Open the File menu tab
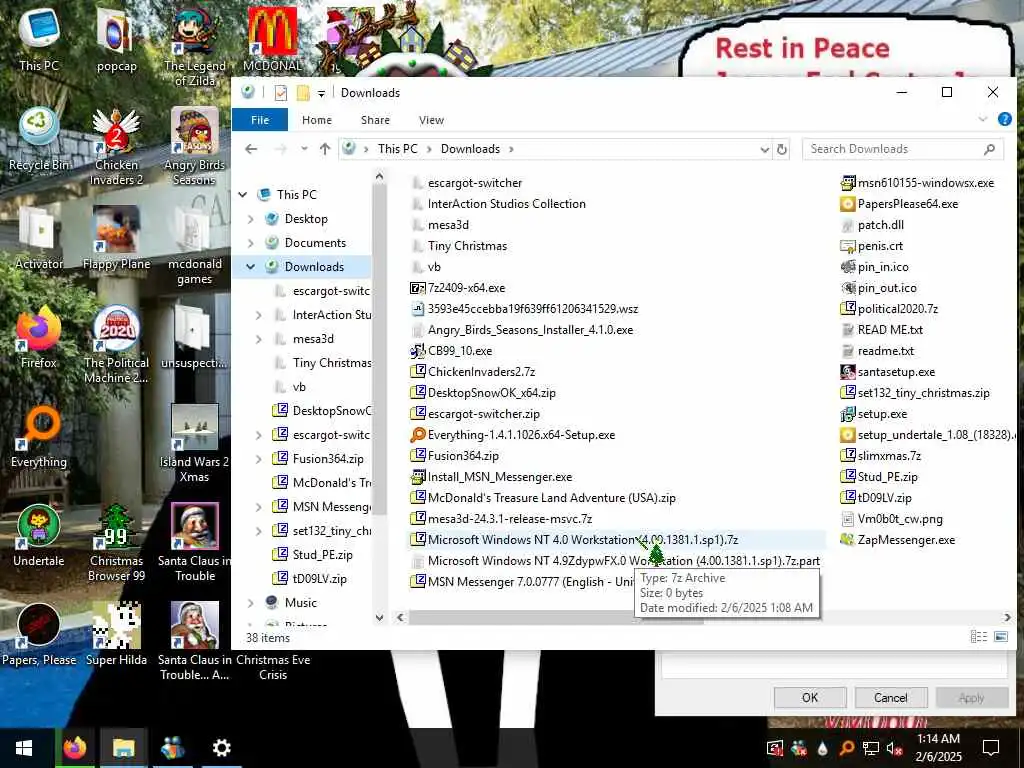 [260, 120]
